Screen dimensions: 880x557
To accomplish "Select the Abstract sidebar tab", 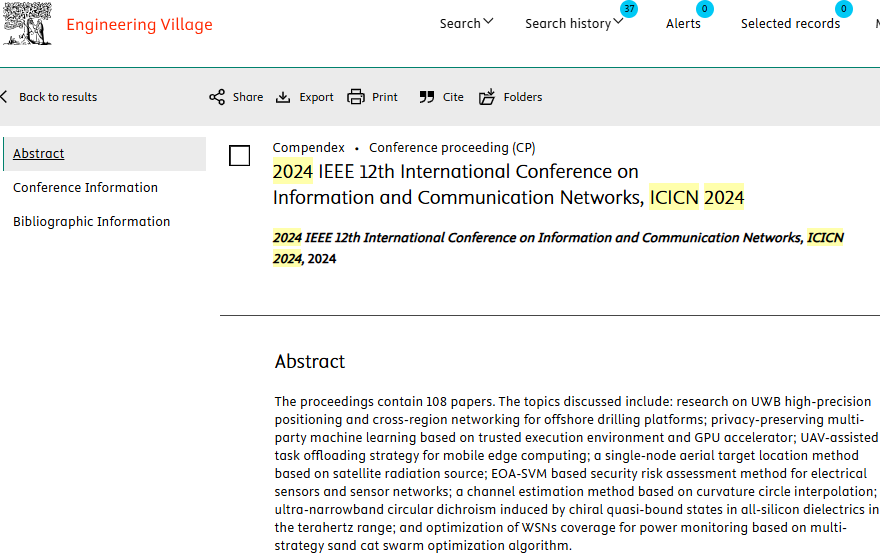I will [x=39, y=154].
